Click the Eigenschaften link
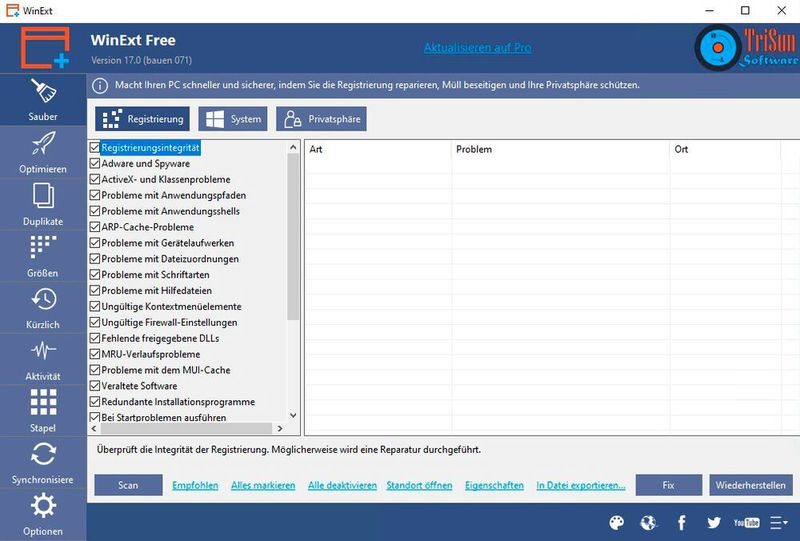The width and height of the screenshot is (800, 541). click(494, 485)
